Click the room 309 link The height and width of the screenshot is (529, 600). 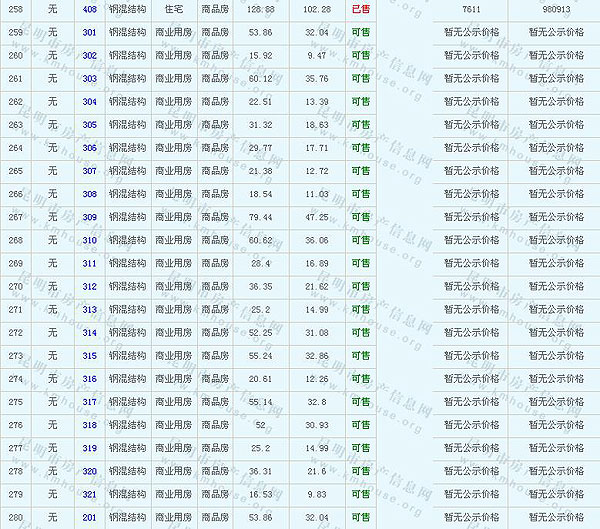point(90,217)
